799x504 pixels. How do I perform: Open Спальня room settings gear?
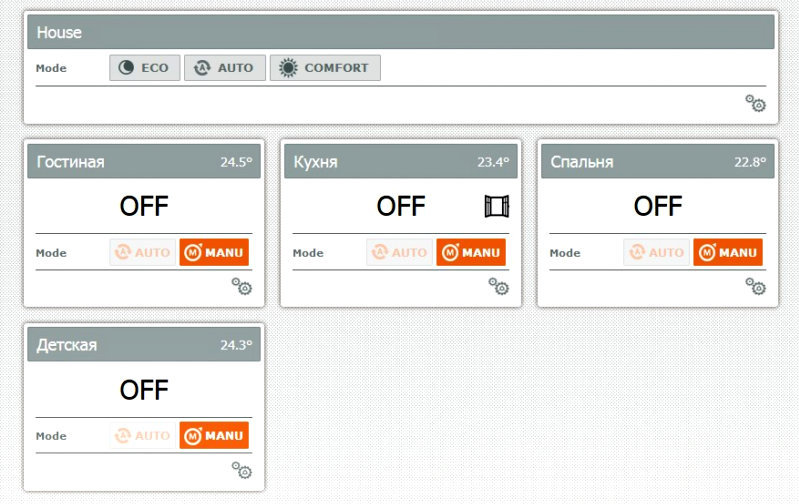click(755, 286)
